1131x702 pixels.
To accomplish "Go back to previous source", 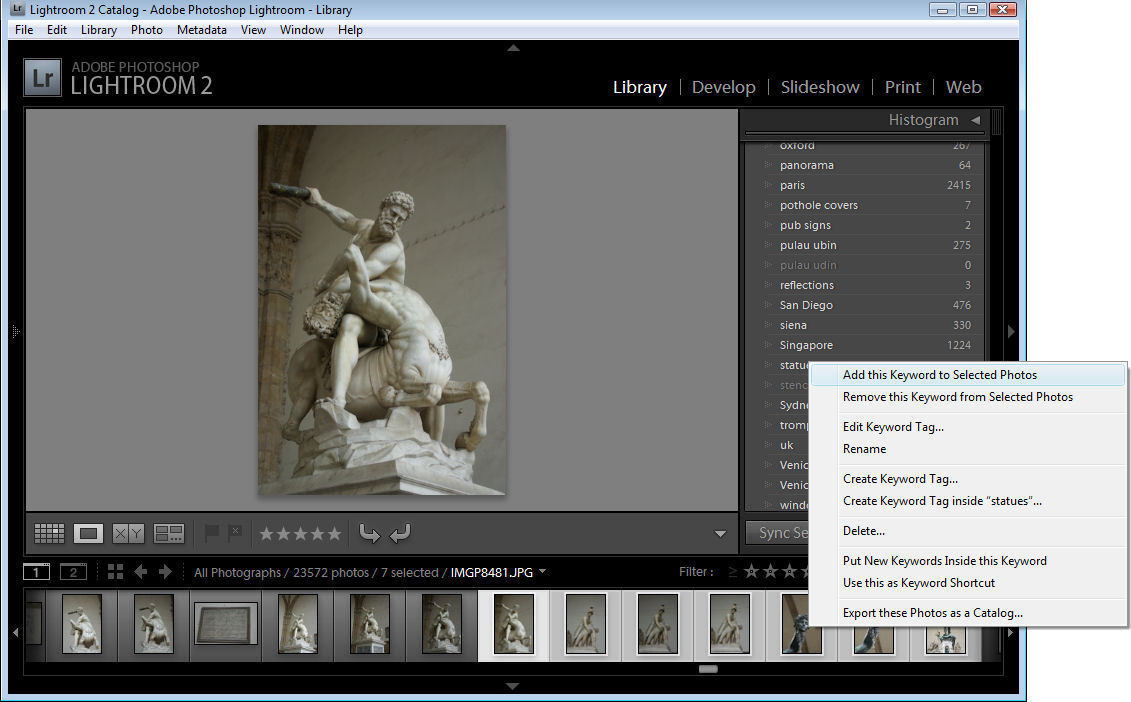I will (x=141, y=572).
